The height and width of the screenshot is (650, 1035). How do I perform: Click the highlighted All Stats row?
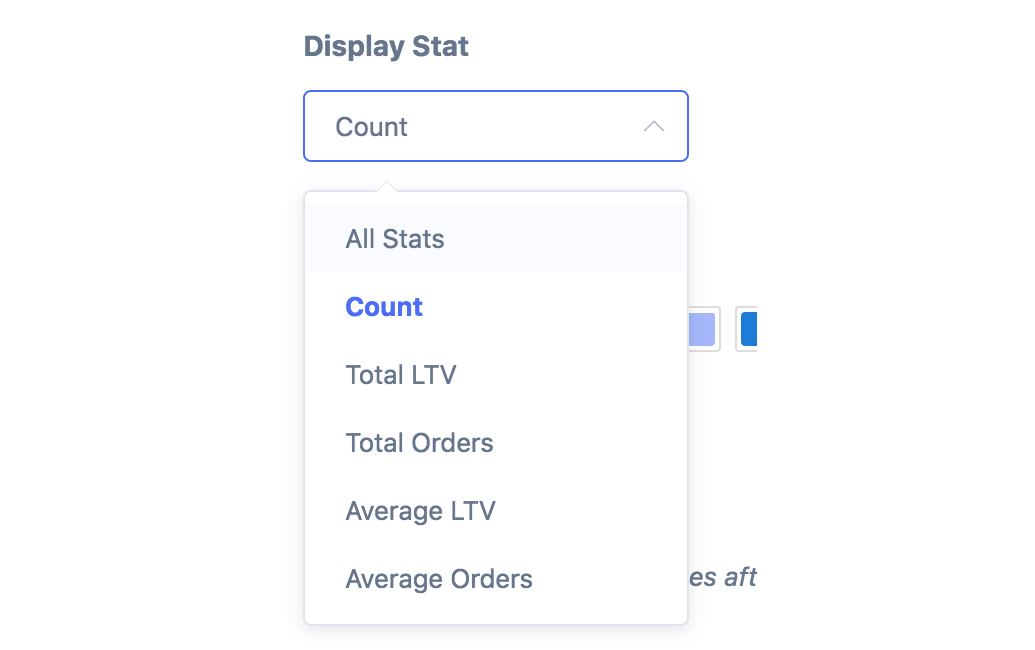(x=495, y=239)
